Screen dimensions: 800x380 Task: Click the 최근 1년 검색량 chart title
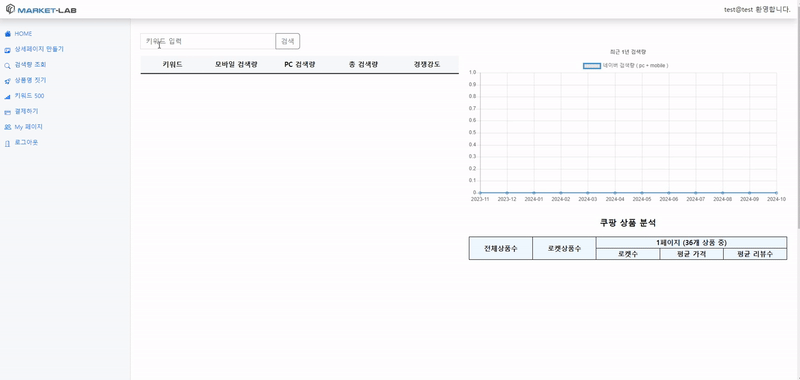628,52
